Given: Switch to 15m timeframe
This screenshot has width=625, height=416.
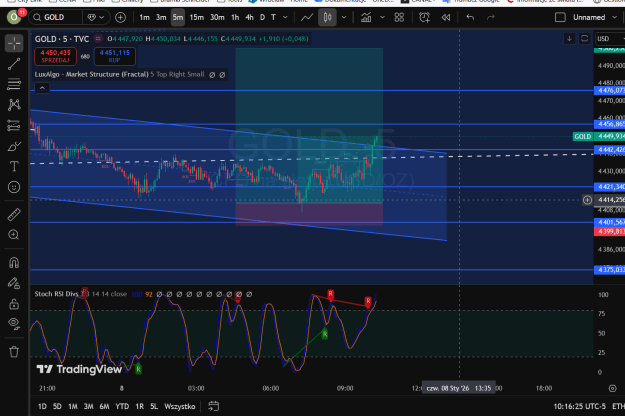Looking at the screenshot, I should pyautogui.click(x=197, y=17).
